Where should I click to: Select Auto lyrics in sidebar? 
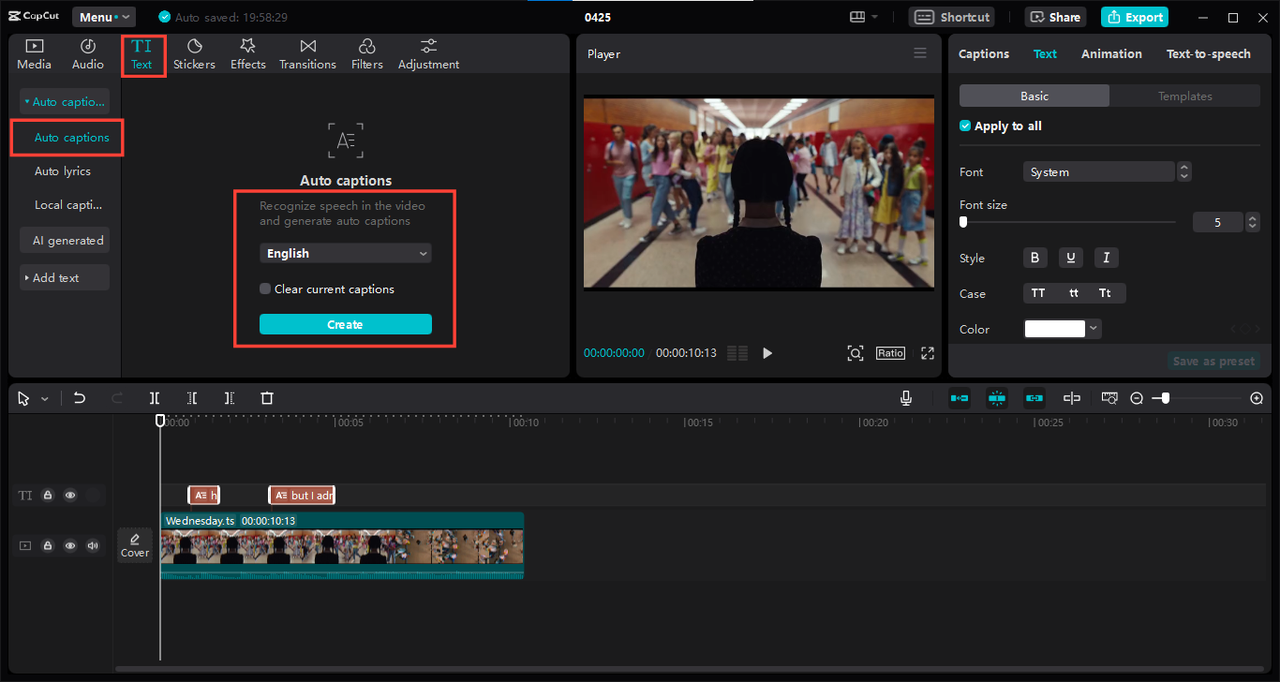pos(63,171)
